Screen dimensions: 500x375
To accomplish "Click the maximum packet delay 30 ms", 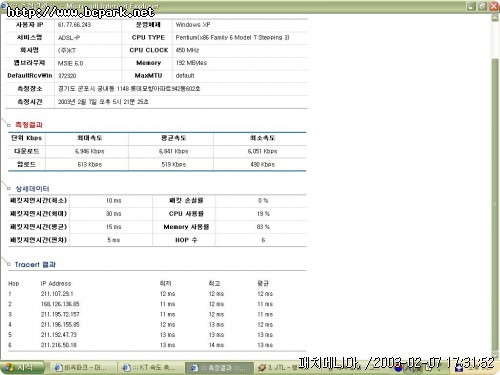I will pos(114,214).
